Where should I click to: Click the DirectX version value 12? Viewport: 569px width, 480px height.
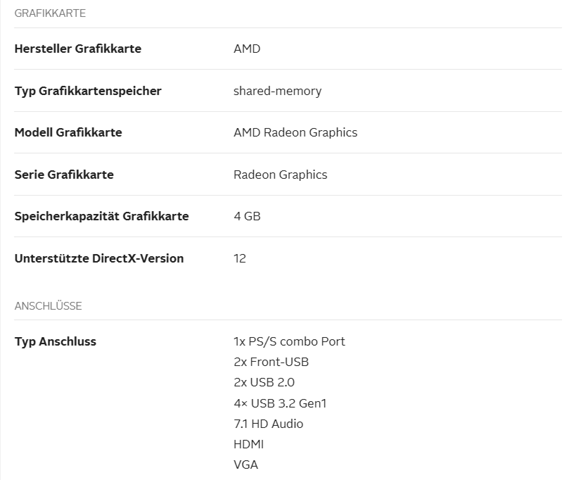click(x=240, y=258)
